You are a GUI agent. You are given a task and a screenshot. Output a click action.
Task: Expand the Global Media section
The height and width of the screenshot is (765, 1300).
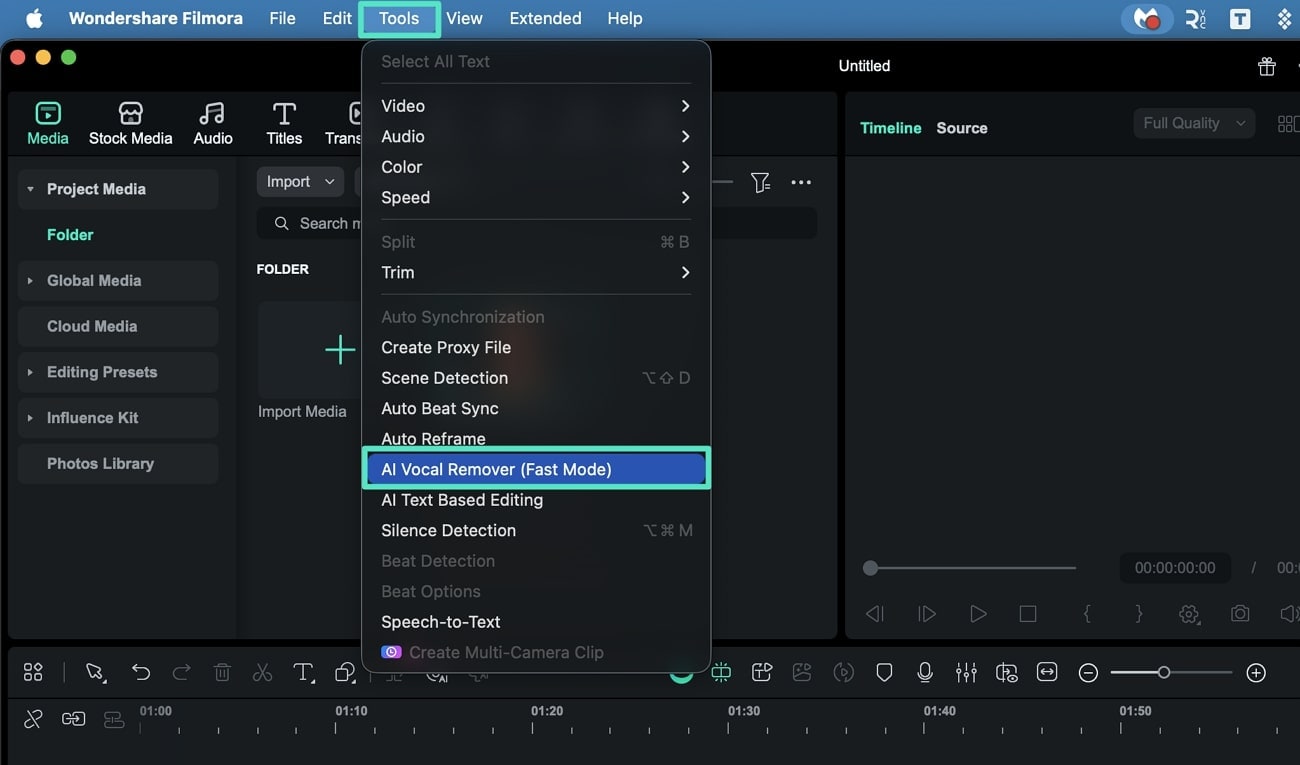tap(30, 281)
